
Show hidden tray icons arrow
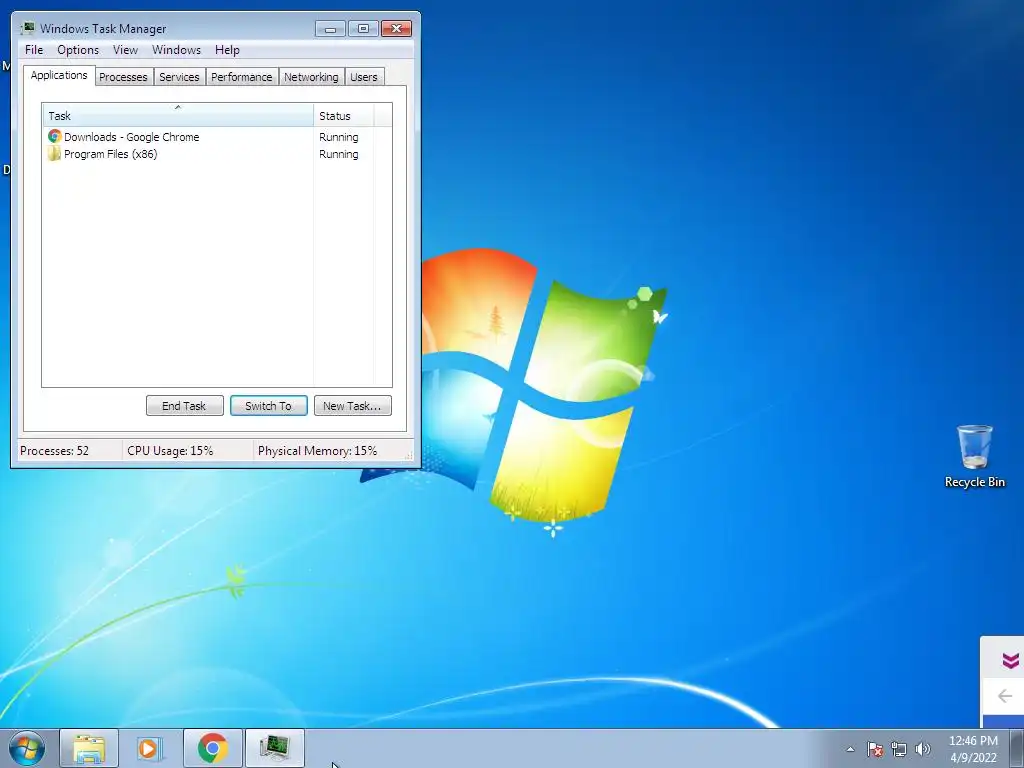coord(850,749)
